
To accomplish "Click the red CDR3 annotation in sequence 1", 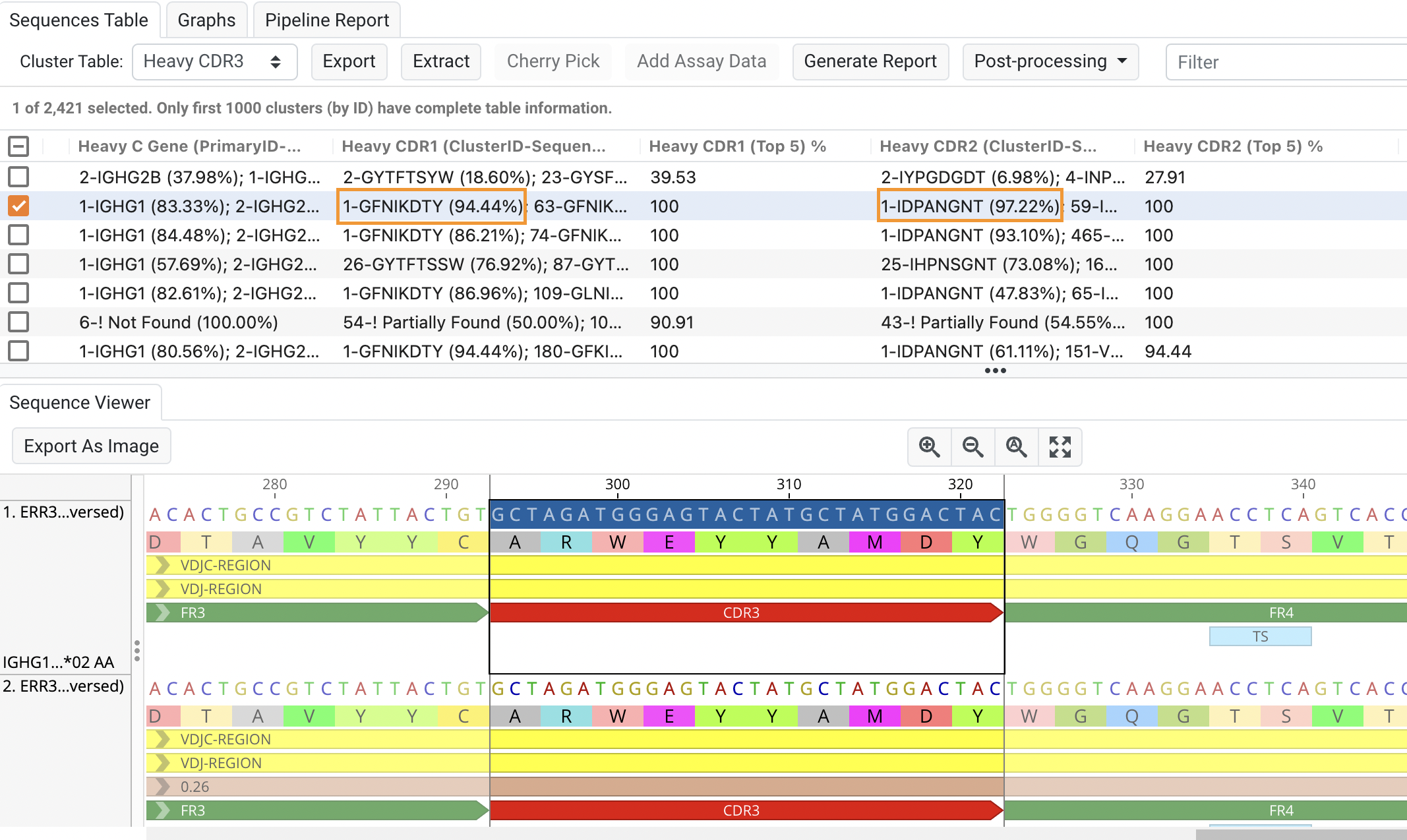I will click(x=746, y=613).
